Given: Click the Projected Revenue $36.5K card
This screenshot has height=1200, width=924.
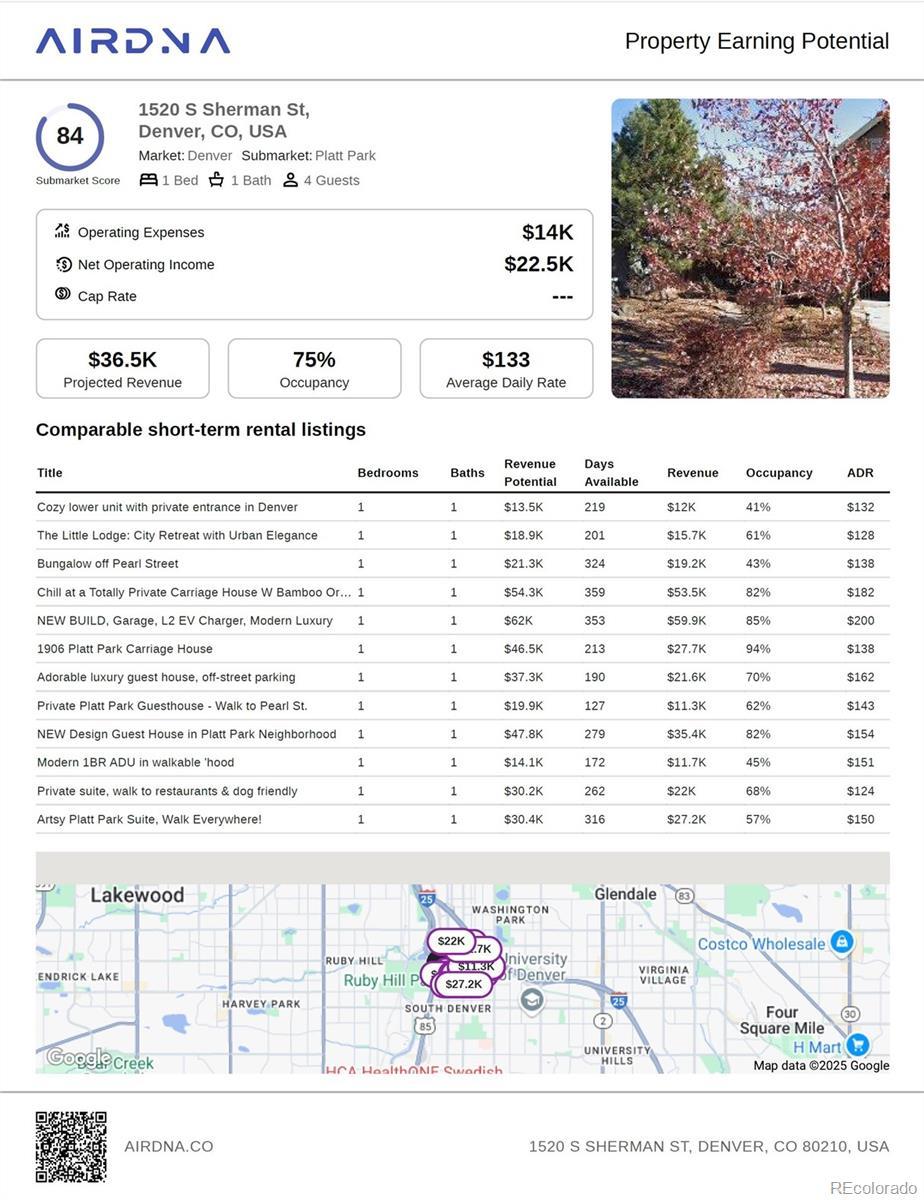Looking at the screenshot, I should click(123, 369).
